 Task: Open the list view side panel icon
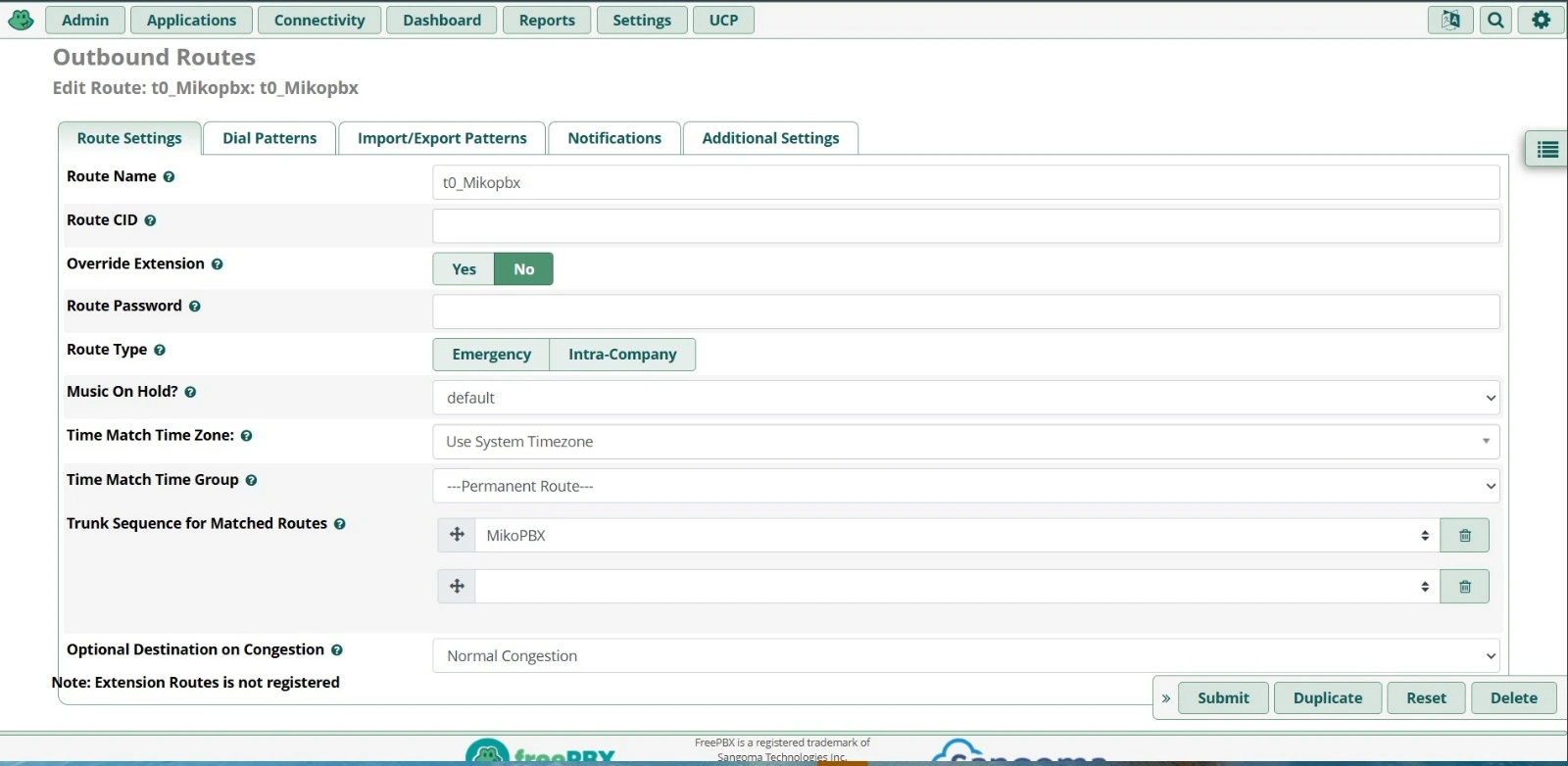click(1547, 150)
